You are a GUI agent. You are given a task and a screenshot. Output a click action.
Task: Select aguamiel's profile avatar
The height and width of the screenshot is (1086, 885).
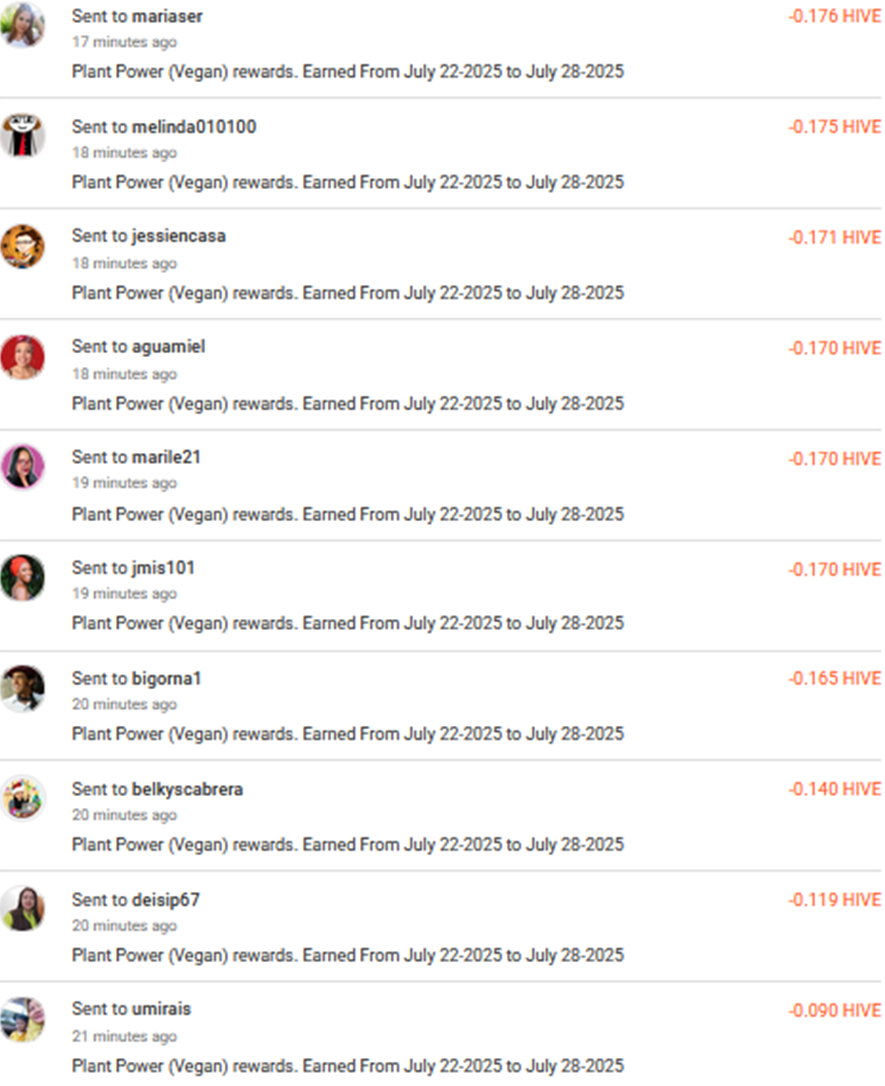coord(23,357)
